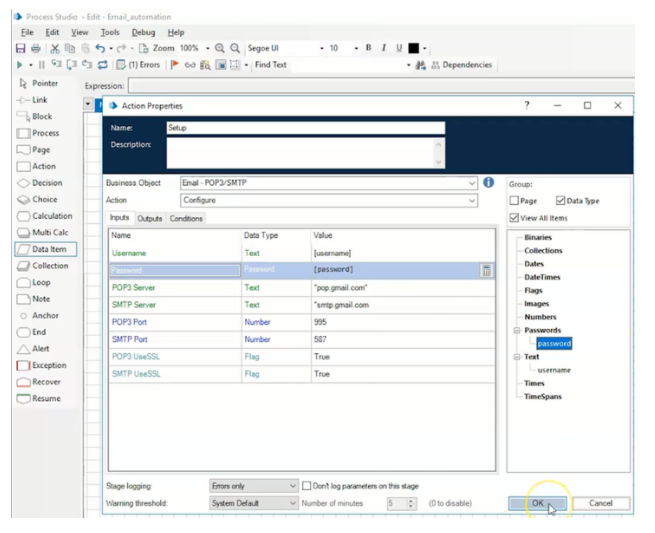This screenshot has width=655, height=533.
Task: Open the Stage logging dropdown
Action: point(292,486)
